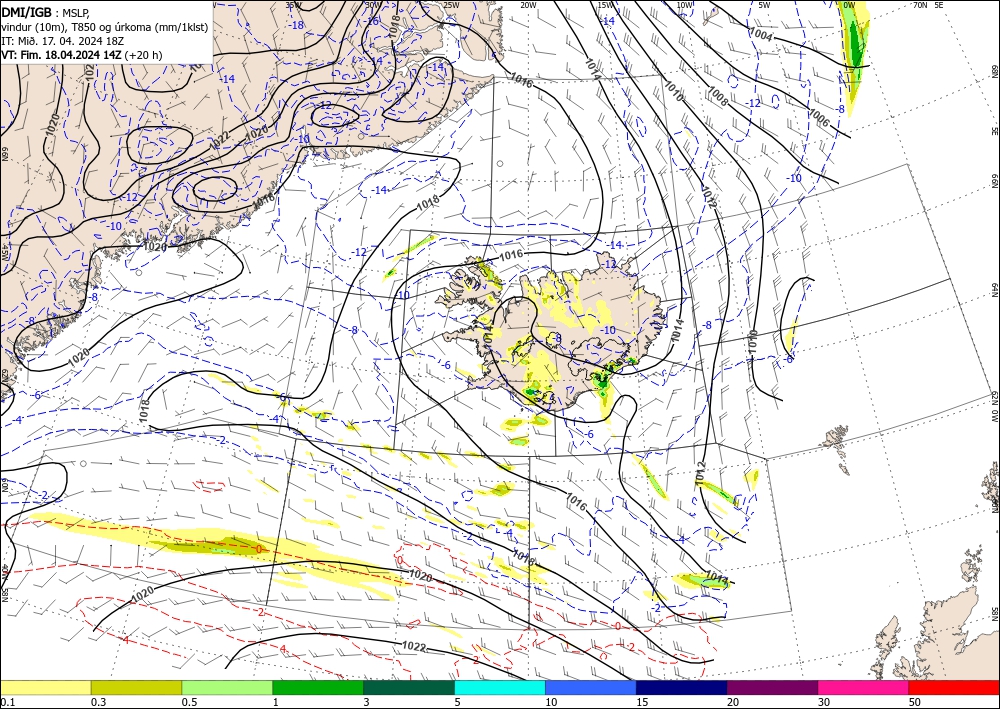Click the red 50+ legend swatch
Image resolution: width=1000 pixels, height=709 pixels.
[954, 687]
